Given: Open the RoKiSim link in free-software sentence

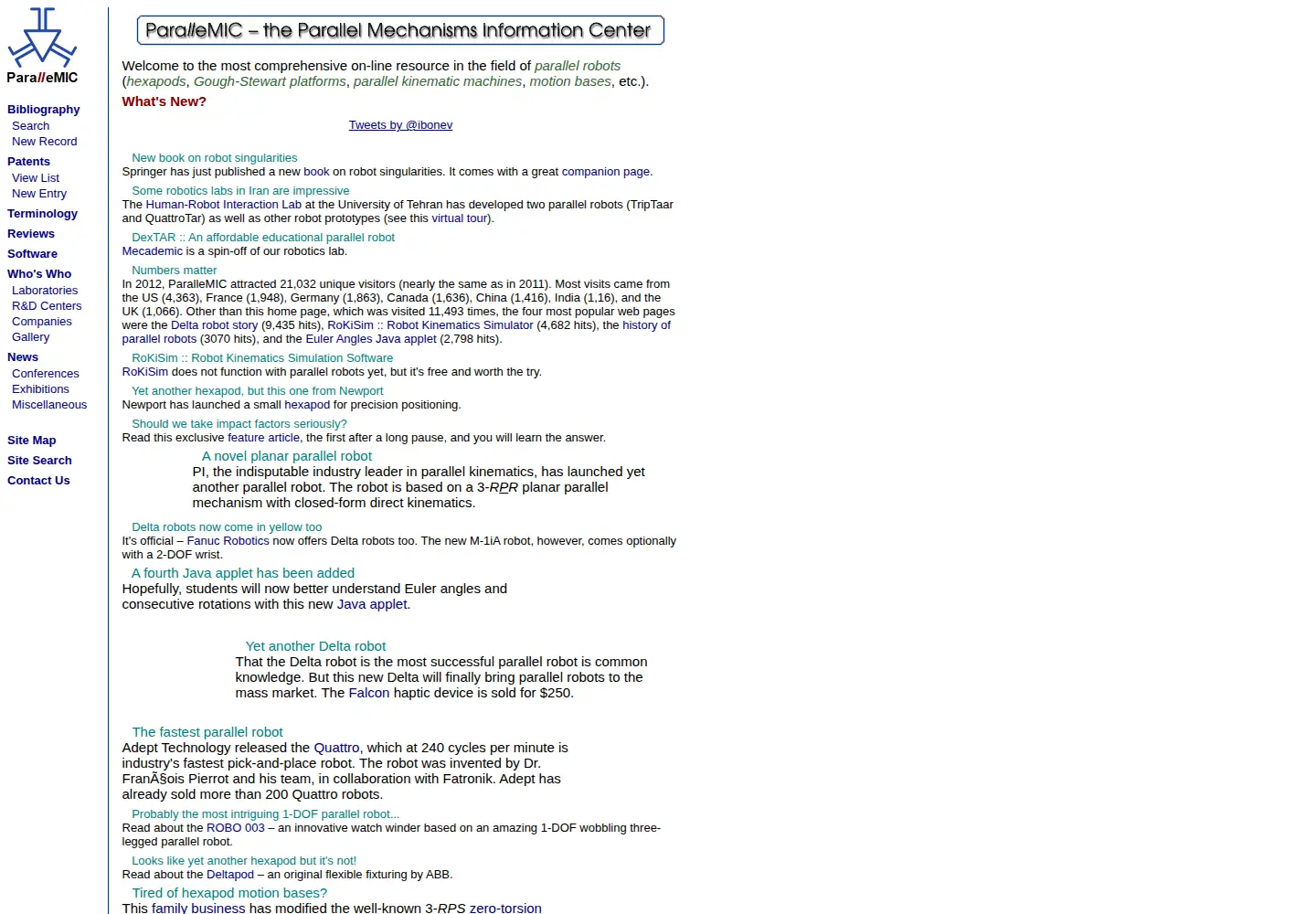Looking at the screenshot, I should click(x=145, y=372).
